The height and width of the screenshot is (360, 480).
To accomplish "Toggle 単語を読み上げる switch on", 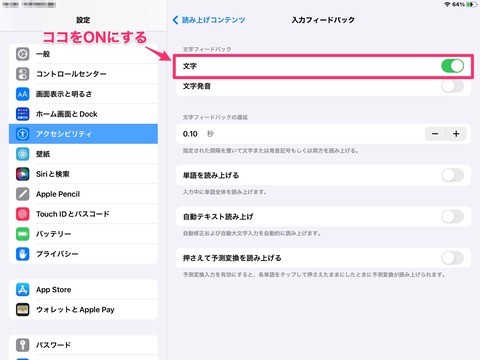I will [452, 175].
